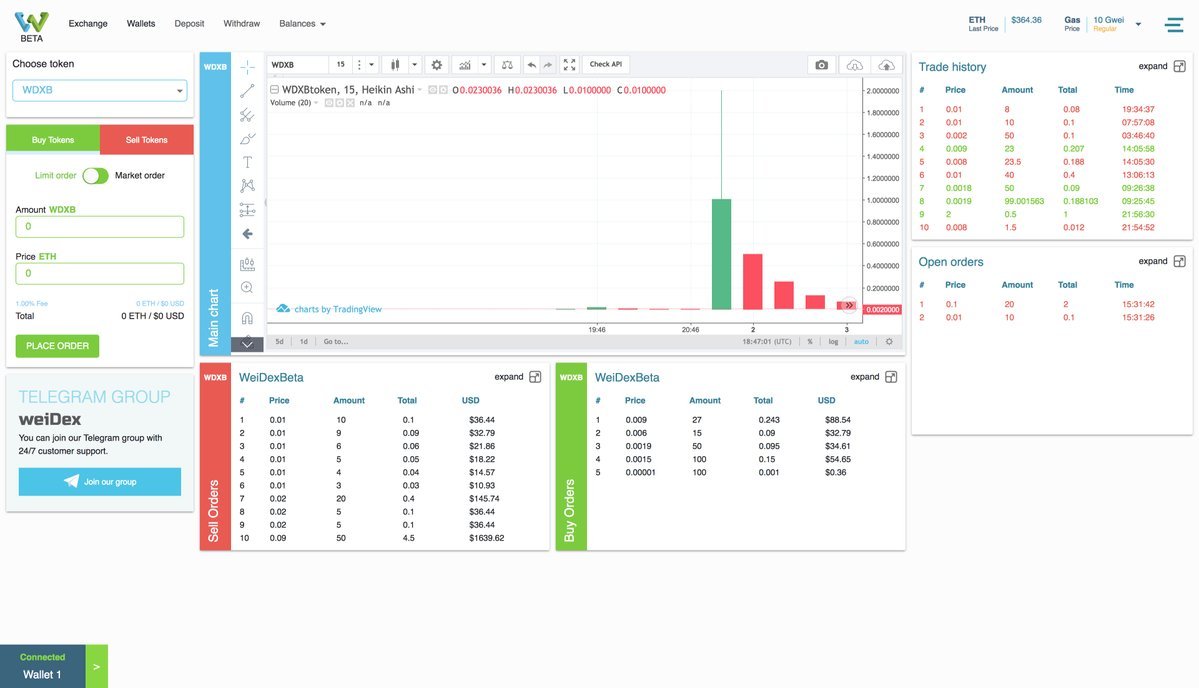Toggle auto scale on chart

[861, 342]
